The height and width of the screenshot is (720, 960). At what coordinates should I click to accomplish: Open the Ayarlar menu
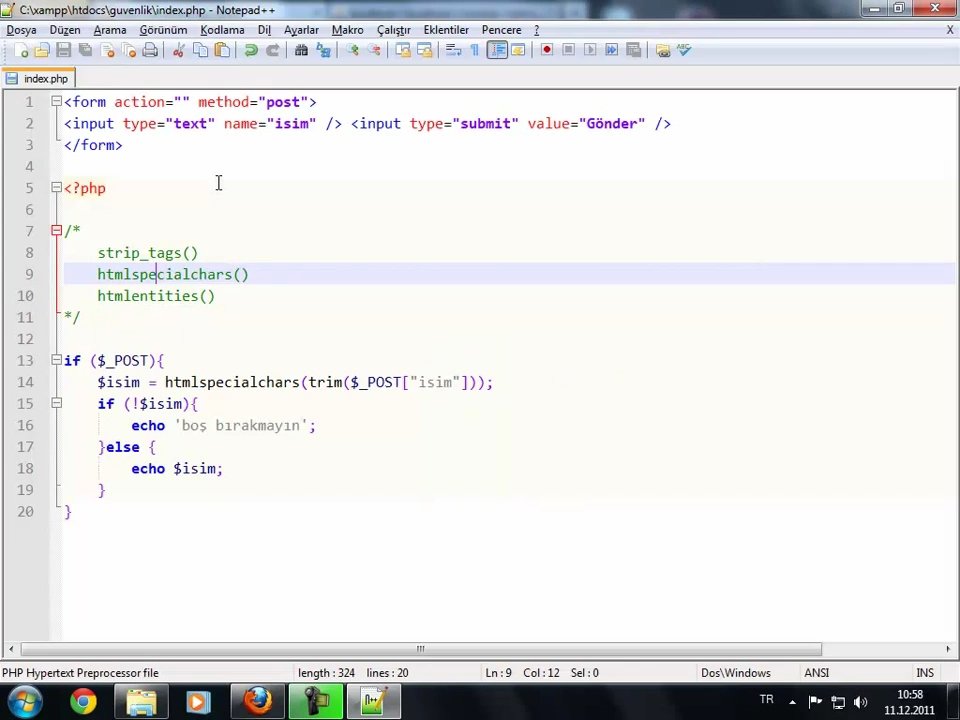click(301, 30)
